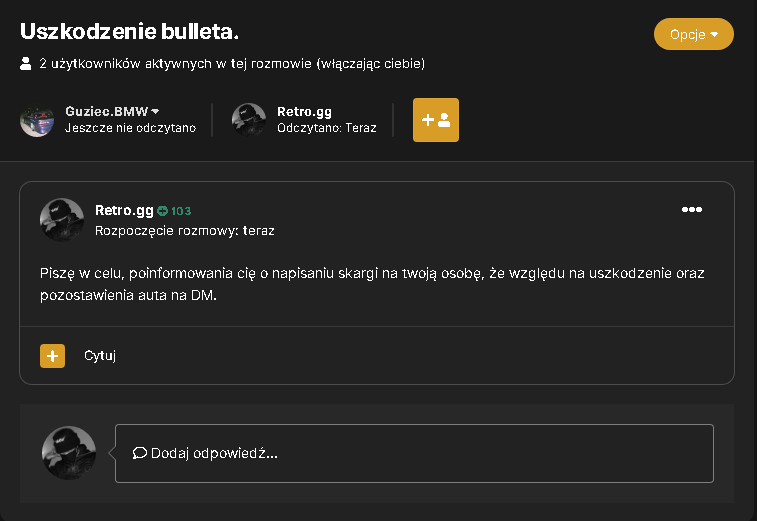This screenshot has width=757, height=521.
Task: Open Guziec.BMW's car avatar
Action: (x=37, y=120)
